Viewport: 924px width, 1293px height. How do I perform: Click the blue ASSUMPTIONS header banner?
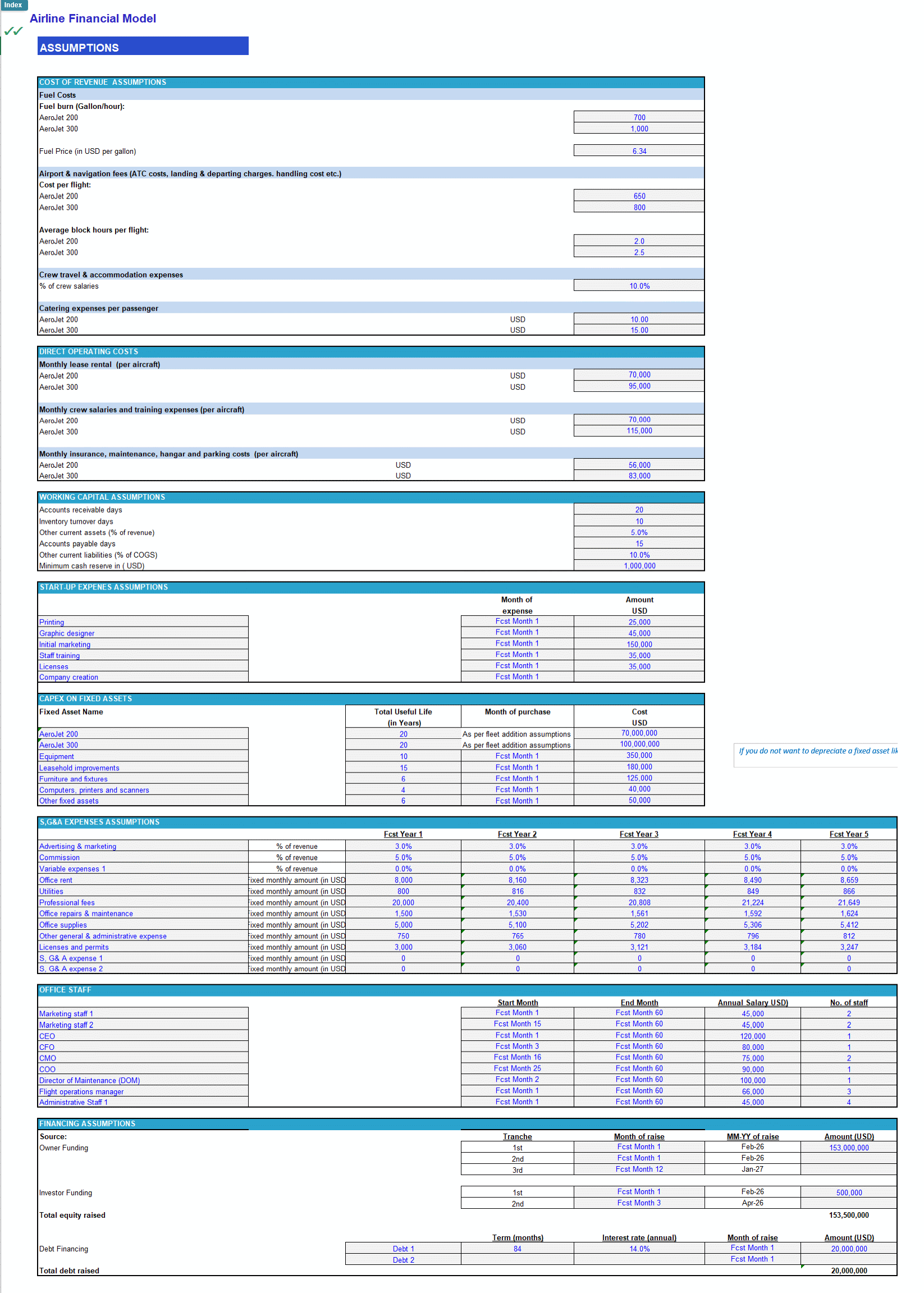point(143,46)
